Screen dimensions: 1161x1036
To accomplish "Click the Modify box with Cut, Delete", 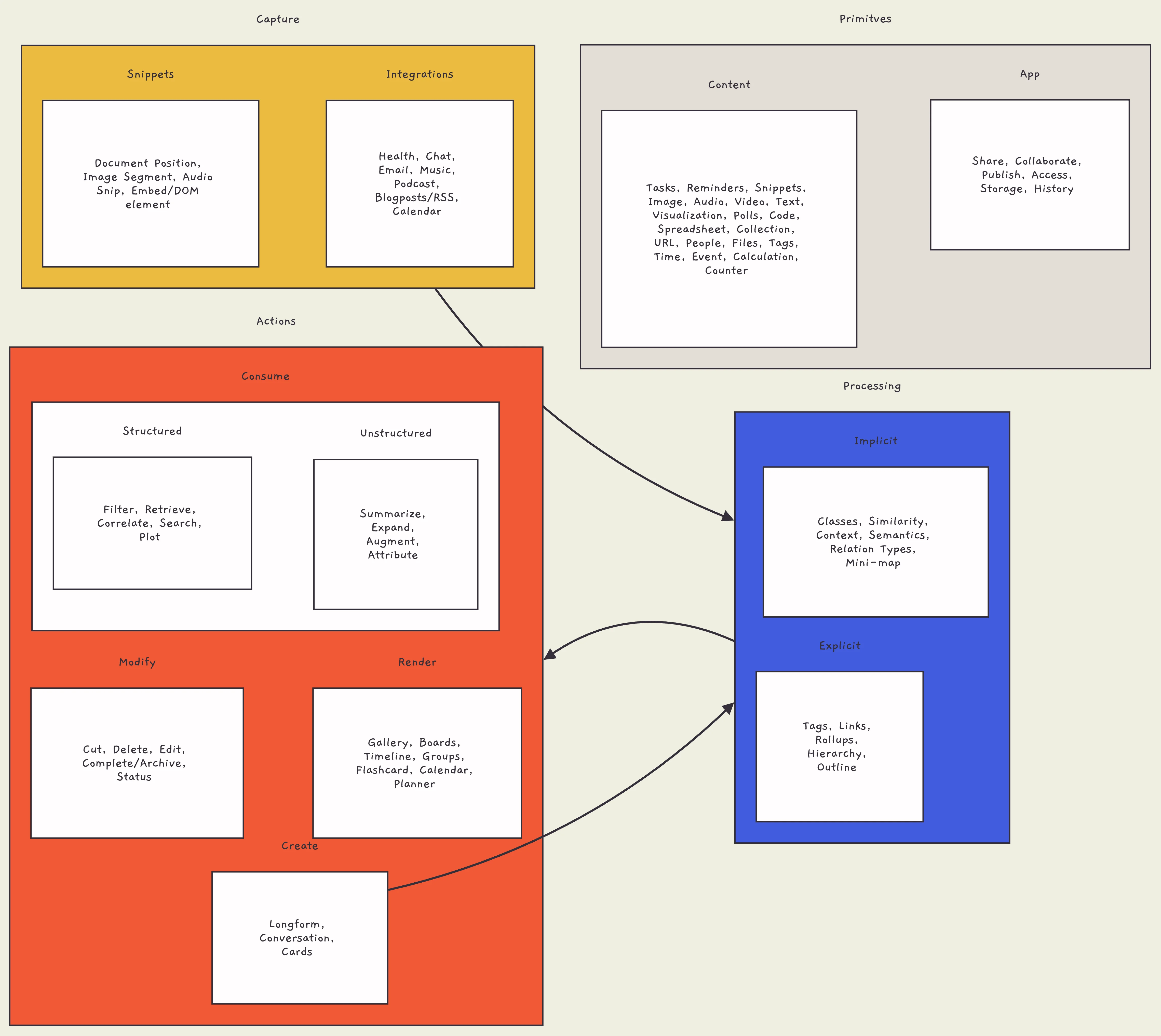I will pyautogui.click(x=137, y=763).
